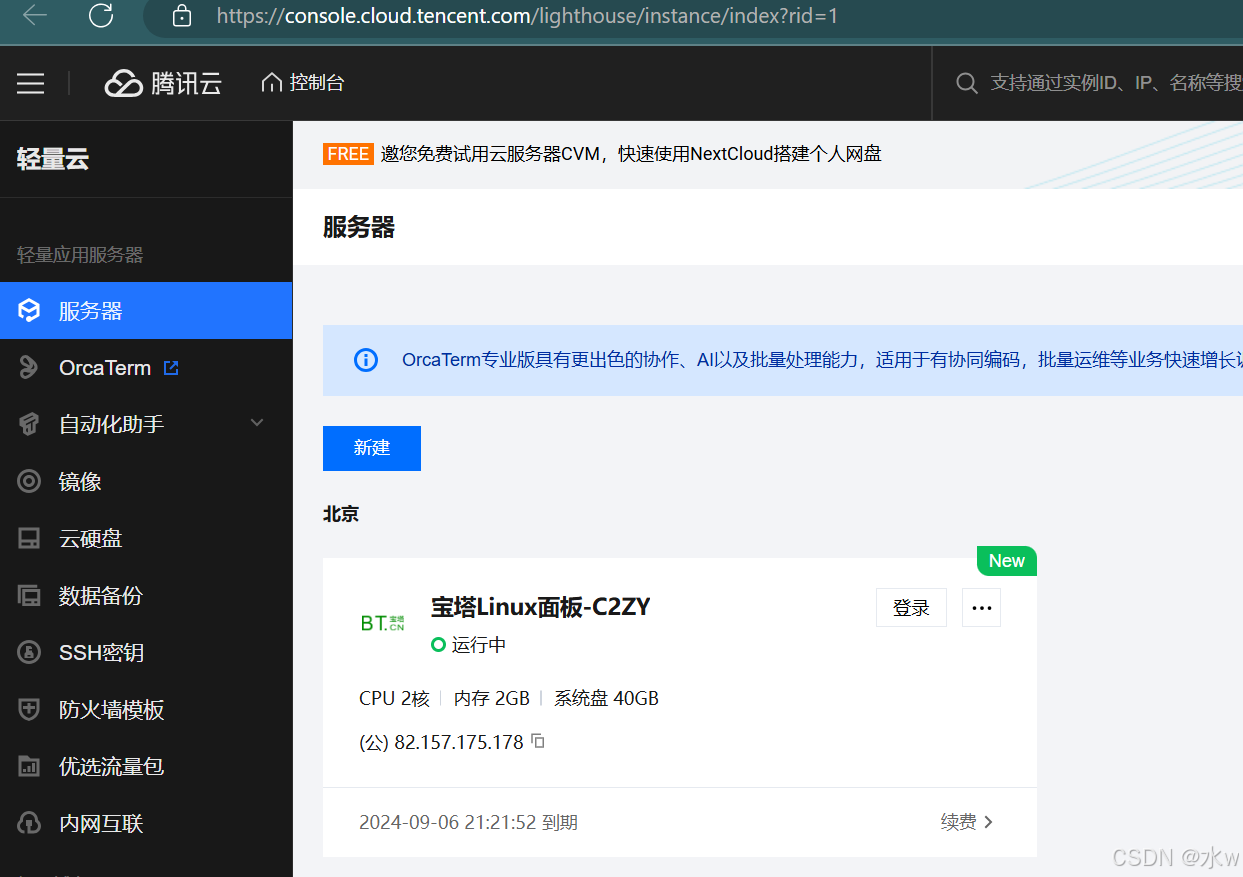Click the SSH密钥 sidebar icon
Image resolution: width=1243 pixels, height=877 pixels.
[29, 653]
